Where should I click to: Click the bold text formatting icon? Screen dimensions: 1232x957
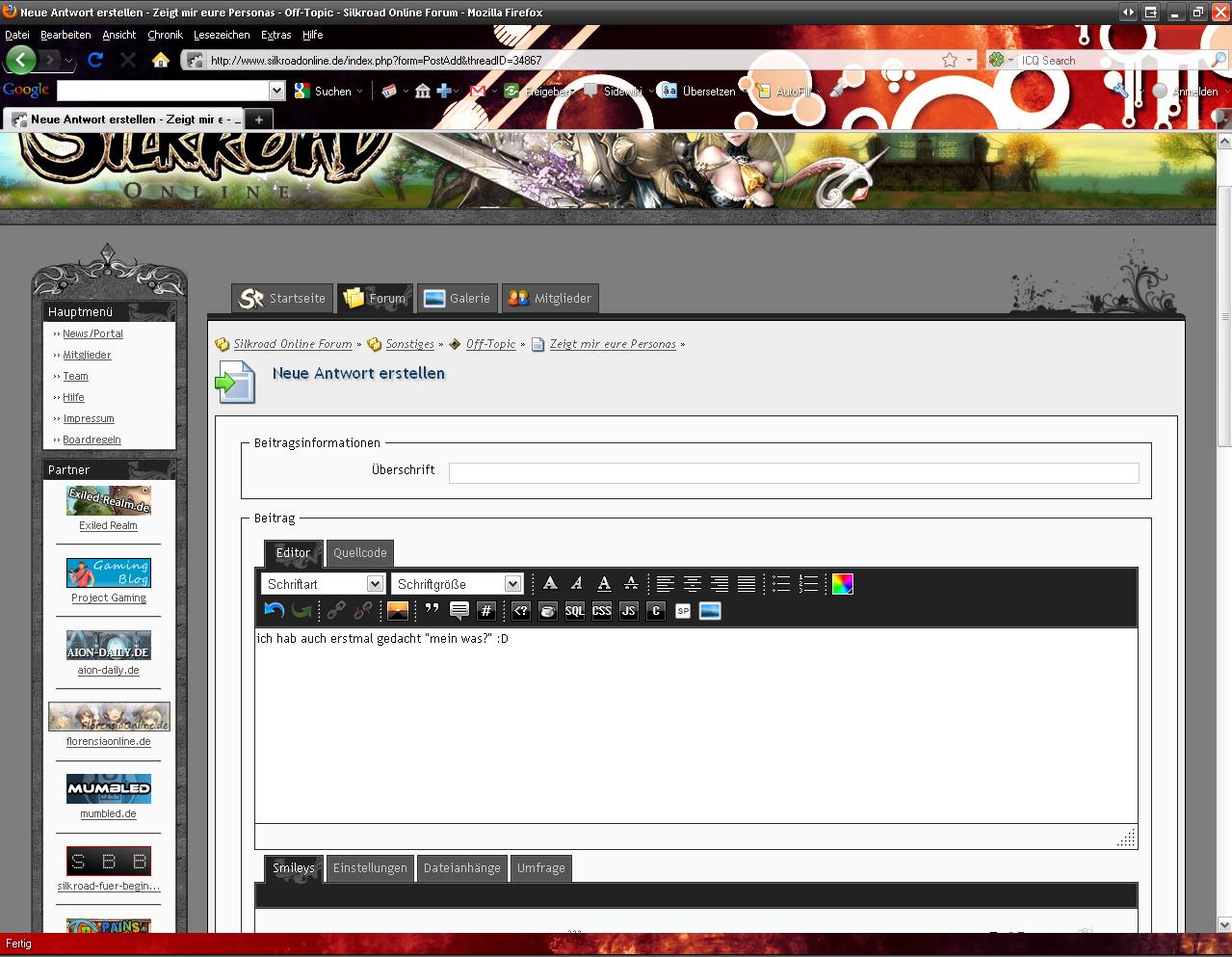tap(550, 584)
